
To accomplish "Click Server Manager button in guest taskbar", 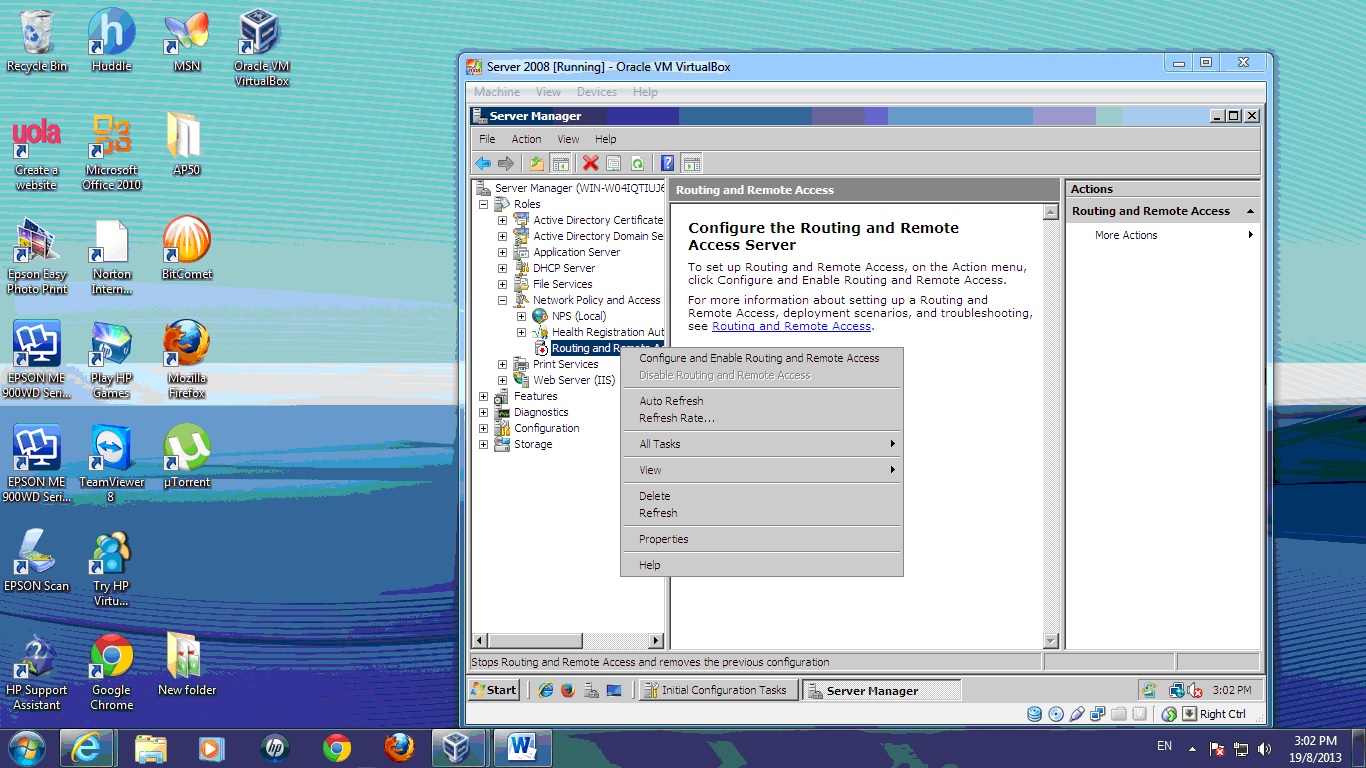I will [881, 690].
